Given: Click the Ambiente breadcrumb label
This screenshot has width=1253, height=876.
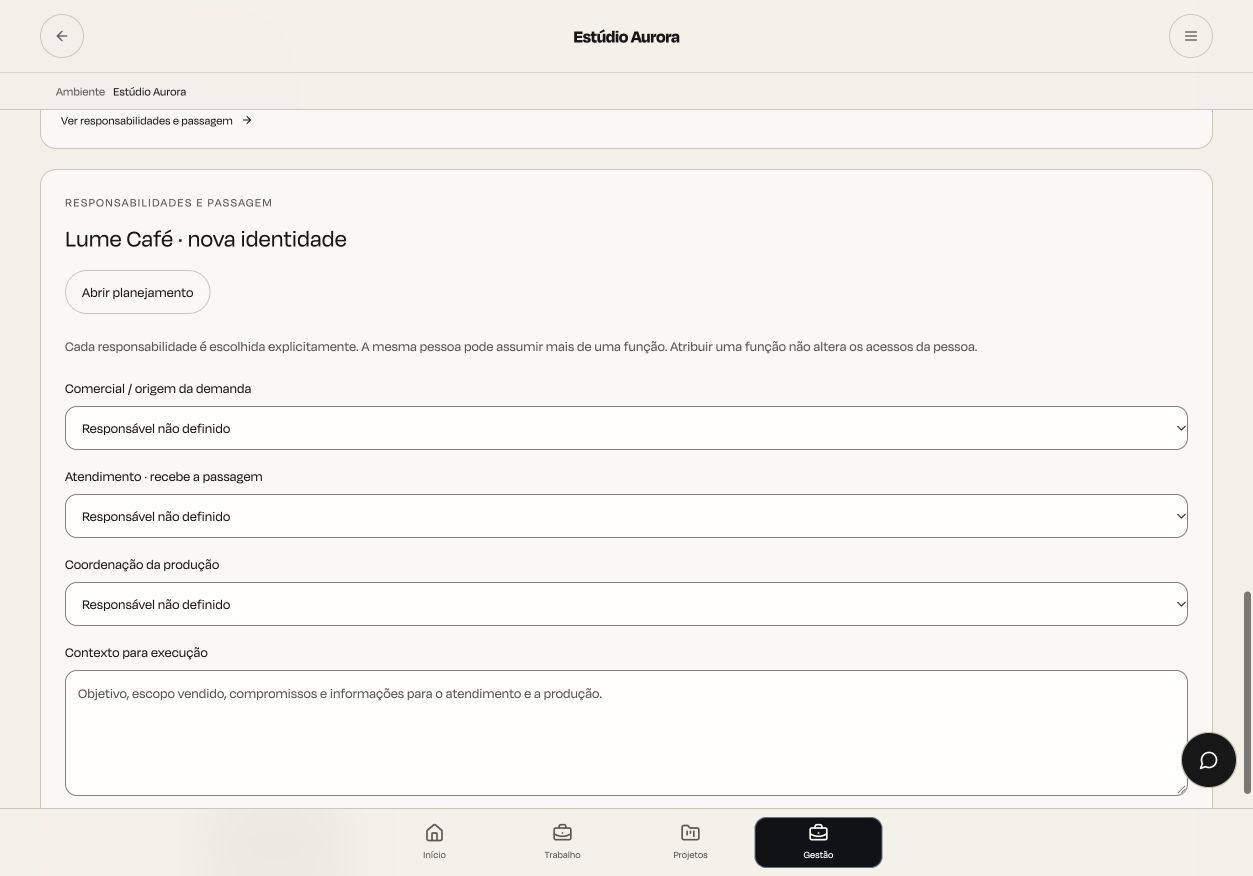Looking at the screenshot, I should 80,92.
